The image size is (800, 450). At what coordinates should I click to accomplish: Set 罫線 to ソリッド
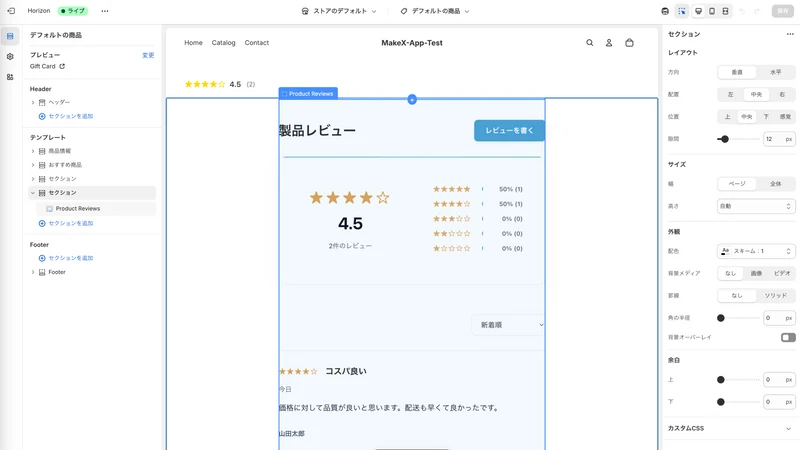click(776, 295)
